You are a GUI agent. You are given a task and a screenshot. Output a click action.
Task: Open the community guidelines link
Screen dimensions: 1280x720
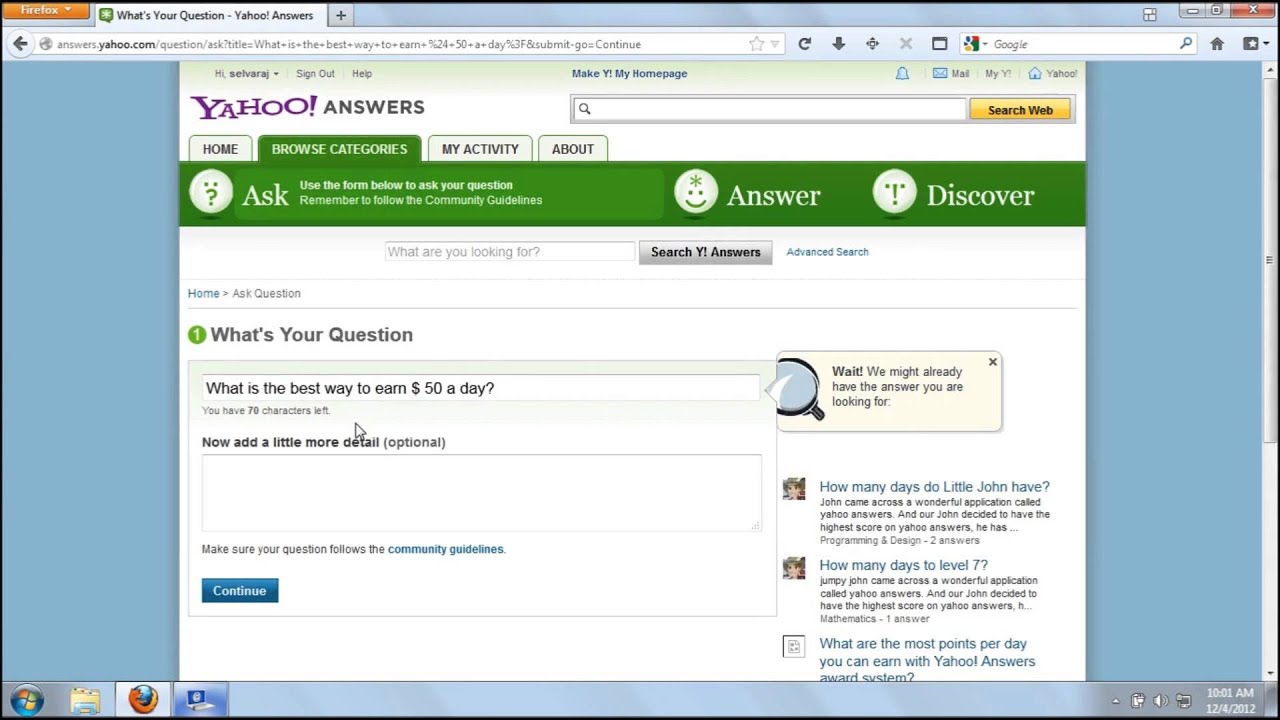[x=445, y=549]
